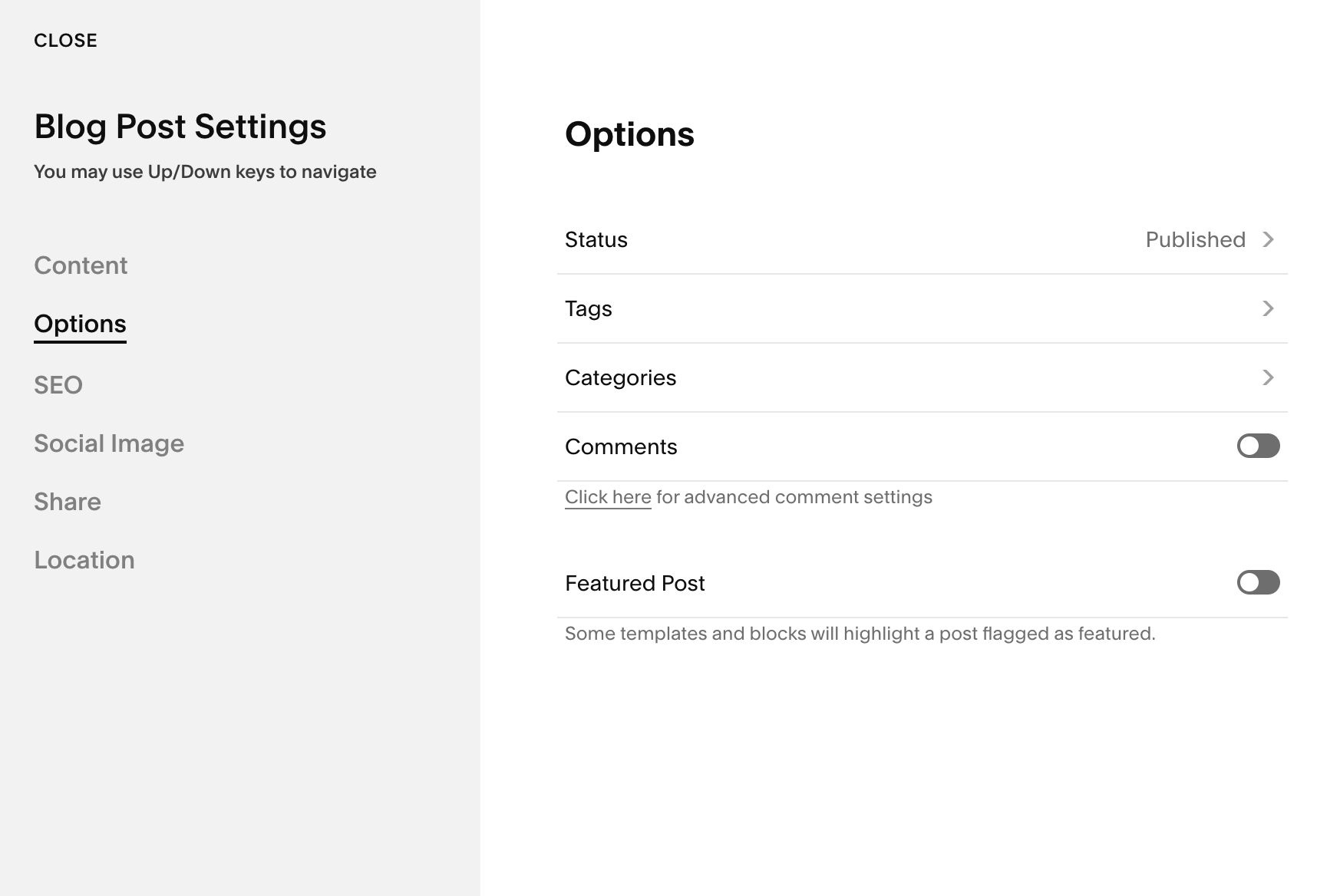Image resolution: width=1340 pixels, height=896 pixels.
Task: Click the Published status value
Action: coord(1195,239)
